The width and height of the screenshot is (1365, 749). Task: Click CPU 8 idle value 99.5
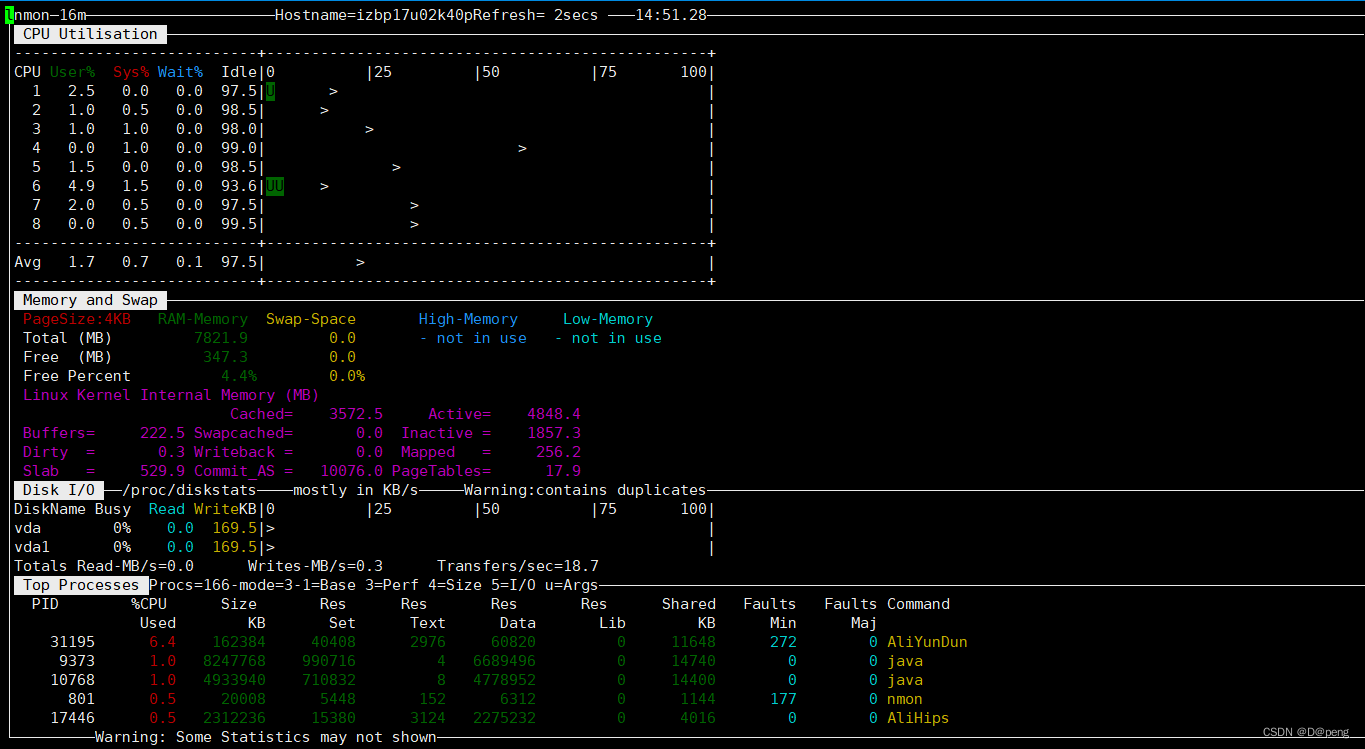tap(240, 224)
